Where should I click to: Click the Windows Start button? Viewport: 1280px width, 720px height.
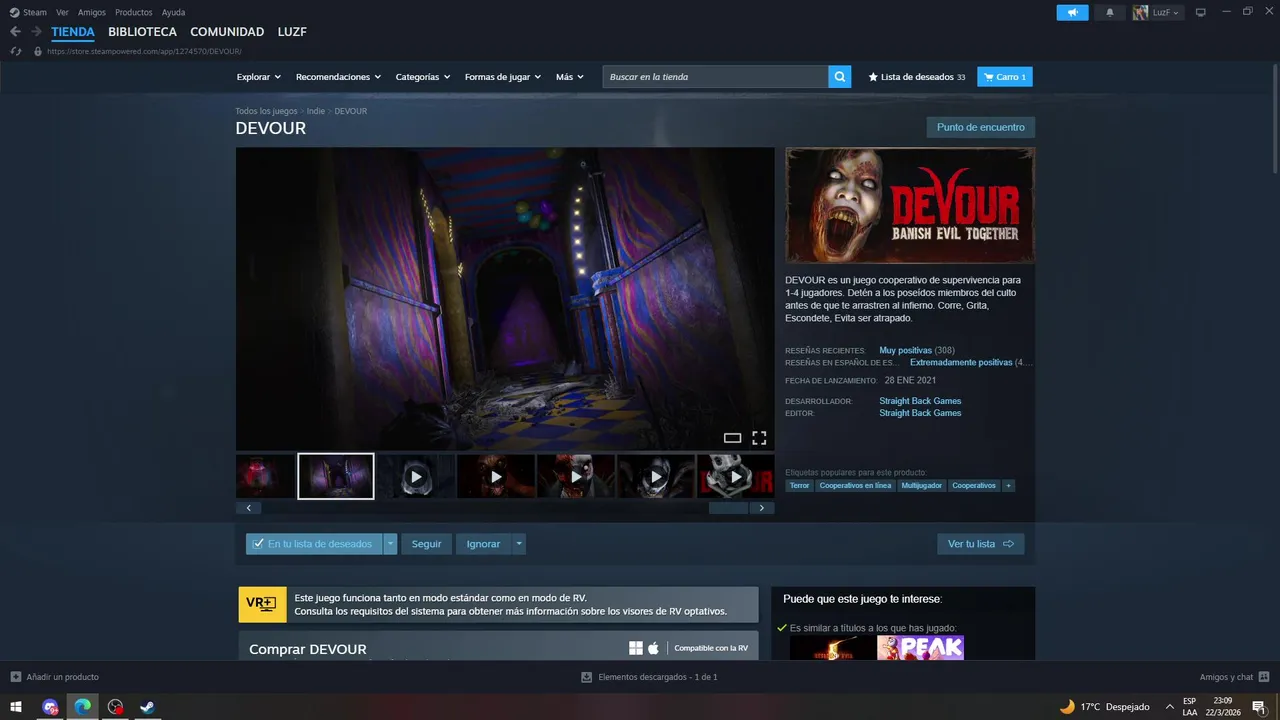coord(16,707)
